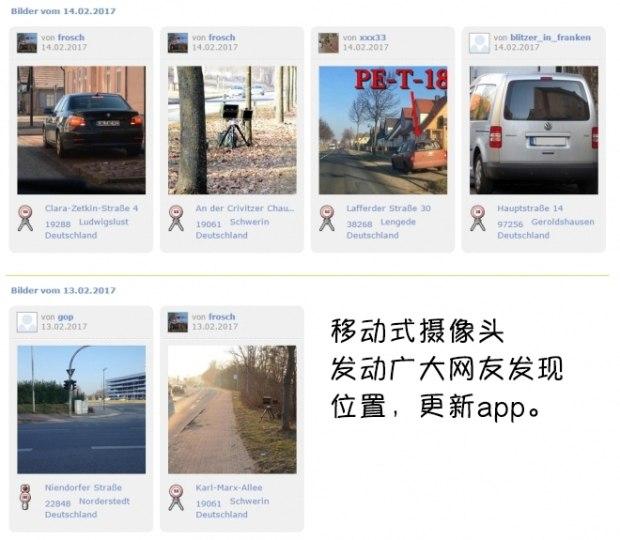Open user profile link blitzer_in_franken

(x=550, y=38)
